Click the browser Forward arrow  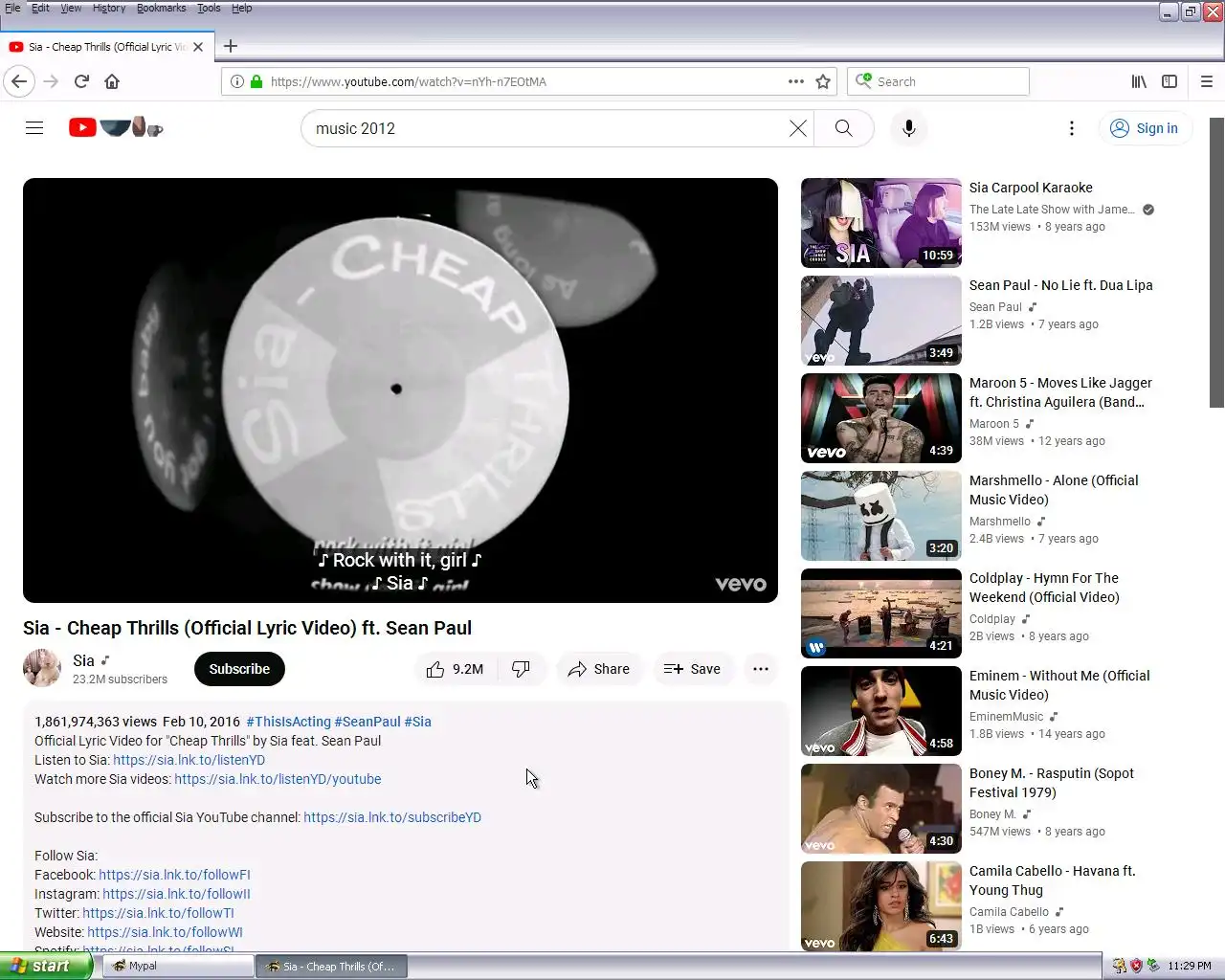tap(51, 81)
